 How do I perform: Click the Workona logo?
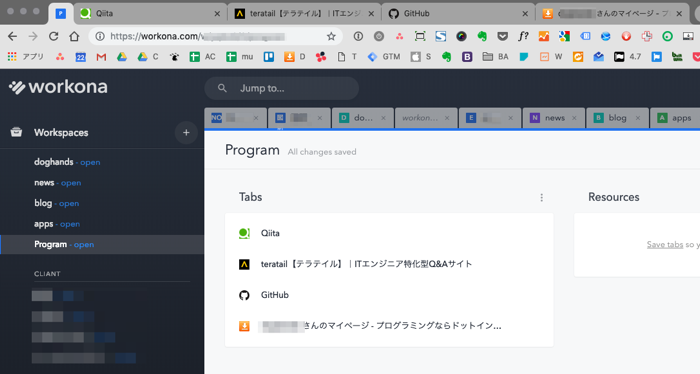[58, 87]
